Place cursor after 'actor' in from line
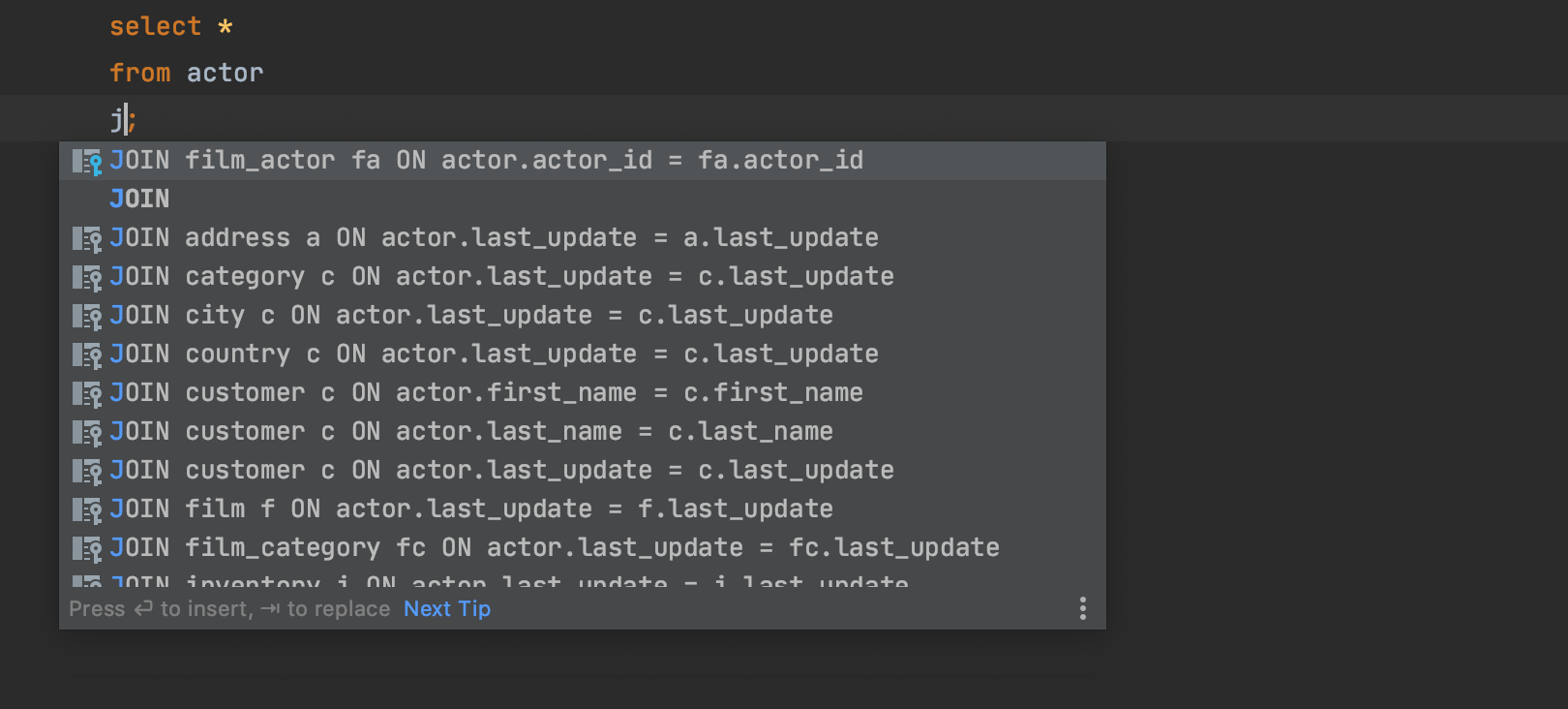Screen dimensions: 1568x709 264,73
